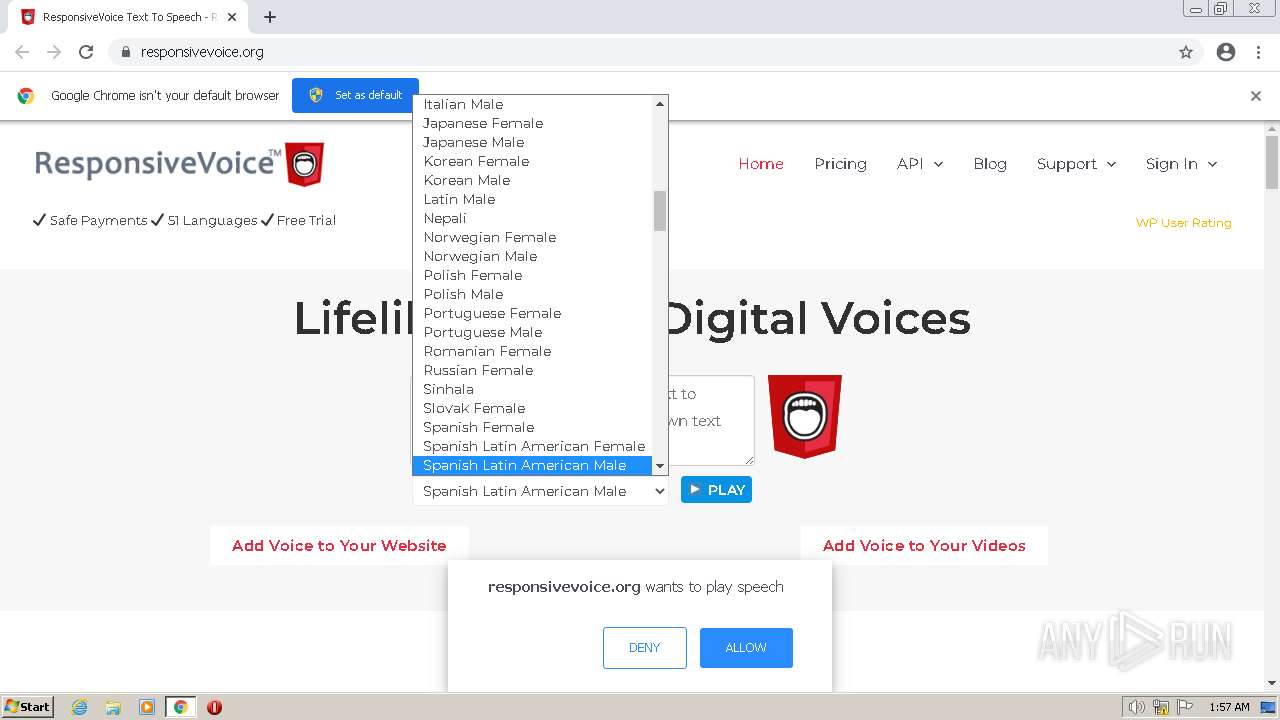Choose Spanish Female voice
1280x720 pixels.
533,427
